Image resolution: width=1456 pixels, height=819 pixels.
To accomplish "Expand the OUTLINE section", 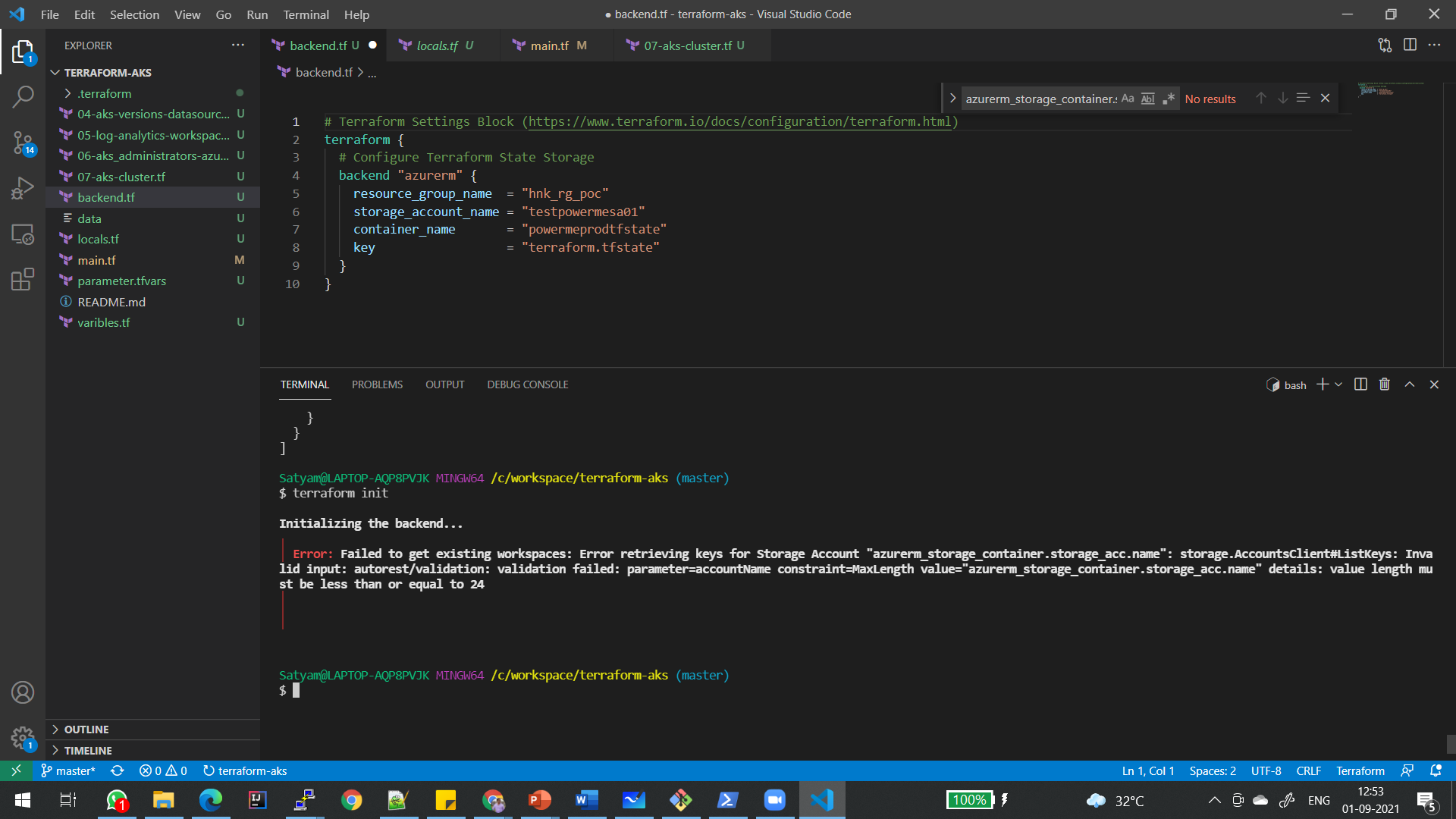I will pyautogui.click(x=86, y=730).
